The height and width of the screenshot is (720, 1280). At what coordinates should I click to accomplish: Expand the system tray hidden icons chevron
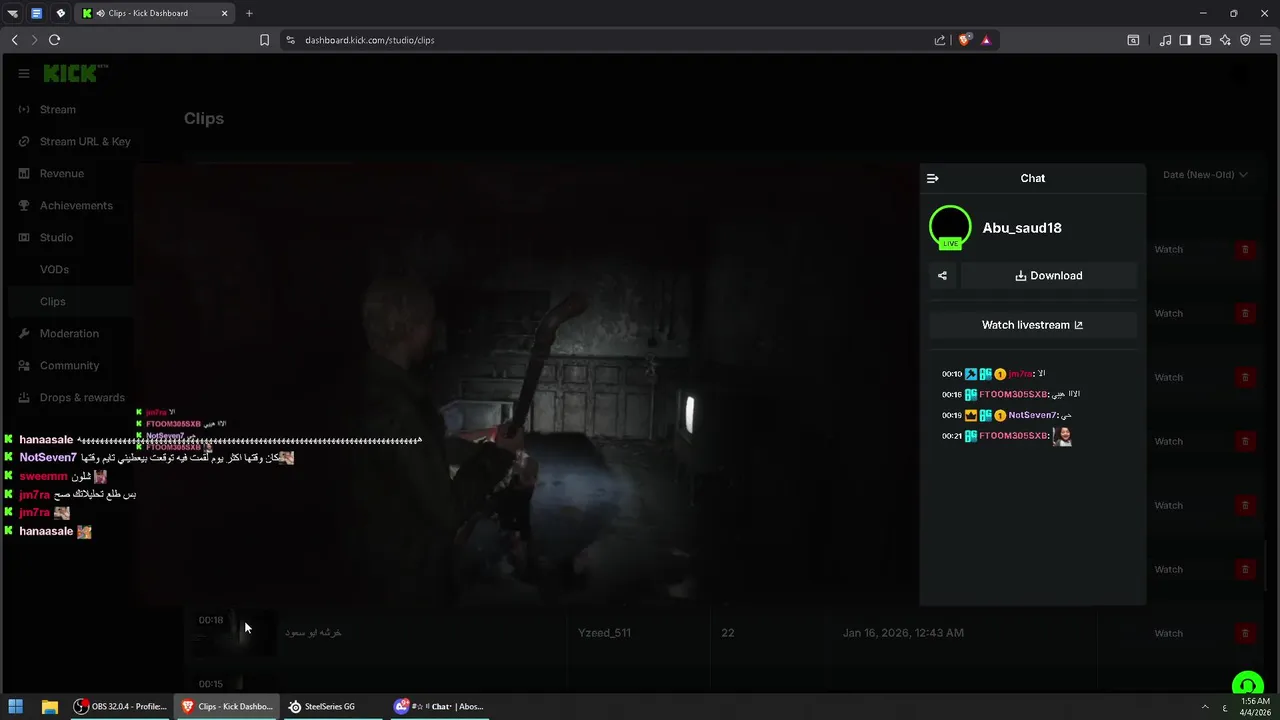tap(1205, 707)
